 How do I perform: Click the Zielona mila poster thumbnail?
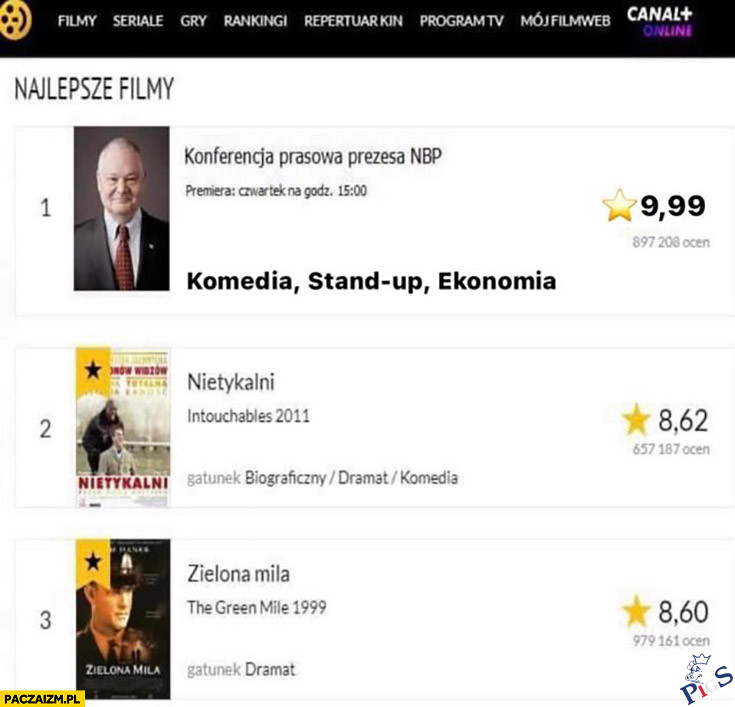click(123, 619)
